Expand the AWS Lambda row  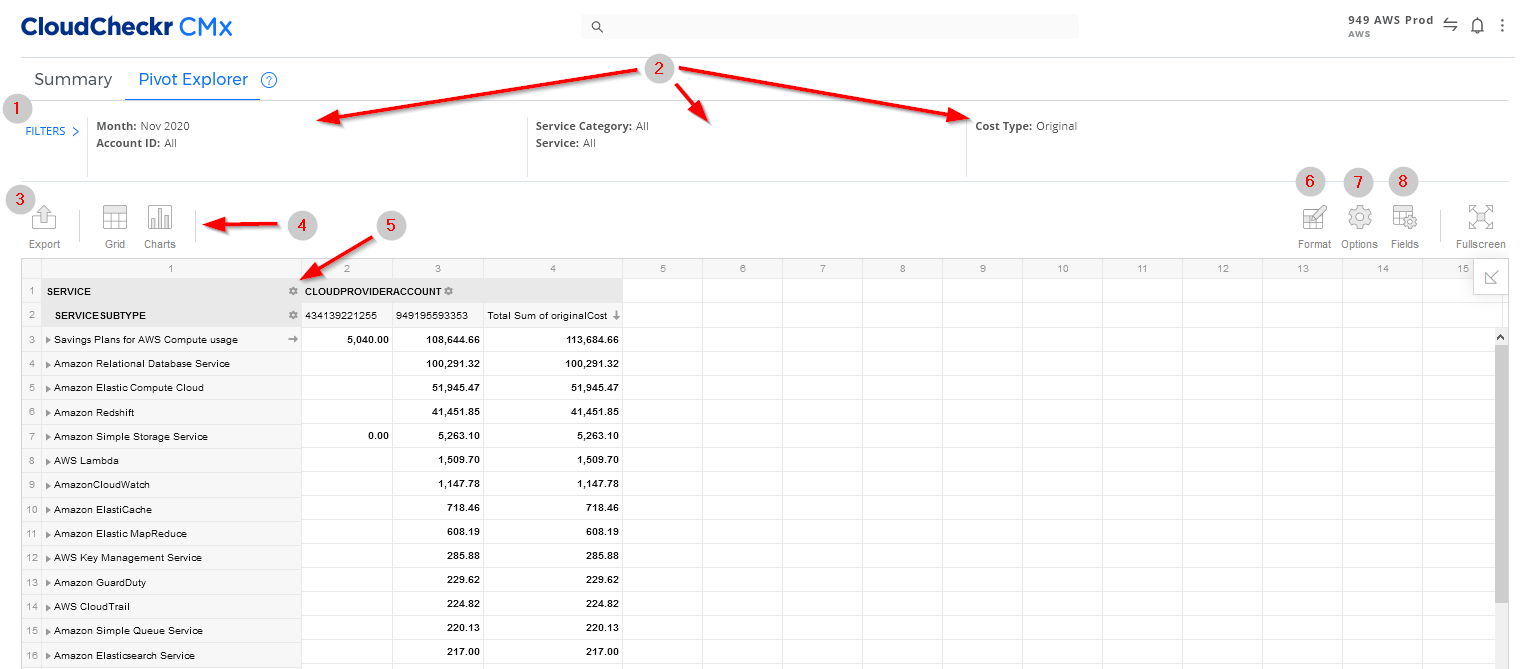pos(48,461)
